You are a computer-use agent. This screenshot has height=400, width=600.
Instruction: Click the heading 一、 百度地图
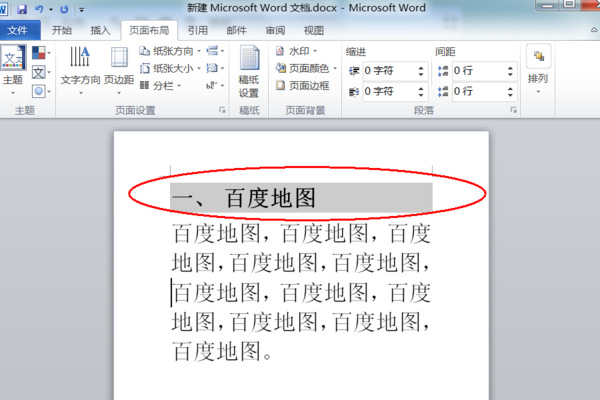pos(244,198)
